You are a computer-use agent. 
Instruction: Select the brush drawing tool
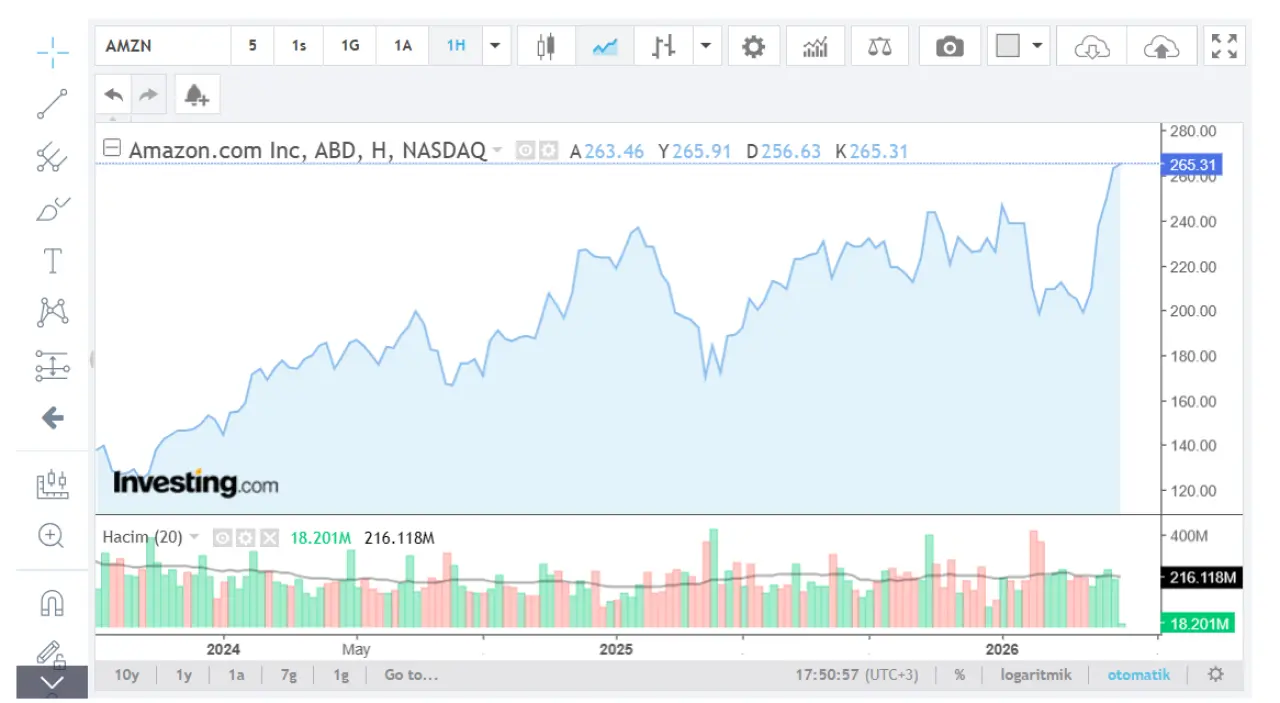point(52,209)
